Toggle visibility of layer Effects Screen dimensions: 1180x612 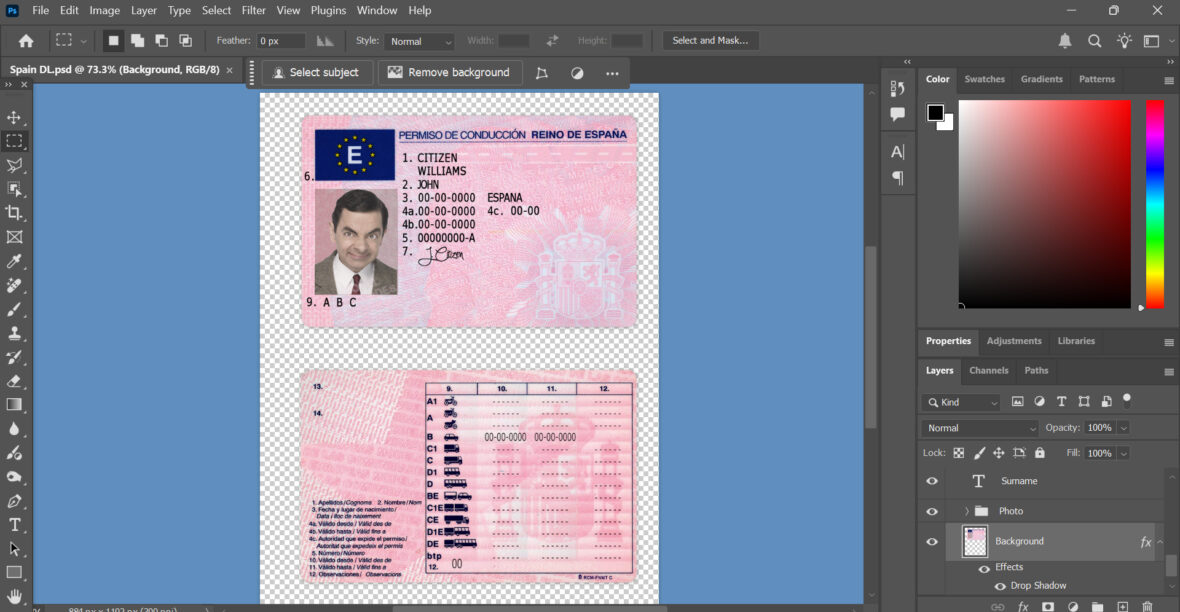tap(984, 568)
